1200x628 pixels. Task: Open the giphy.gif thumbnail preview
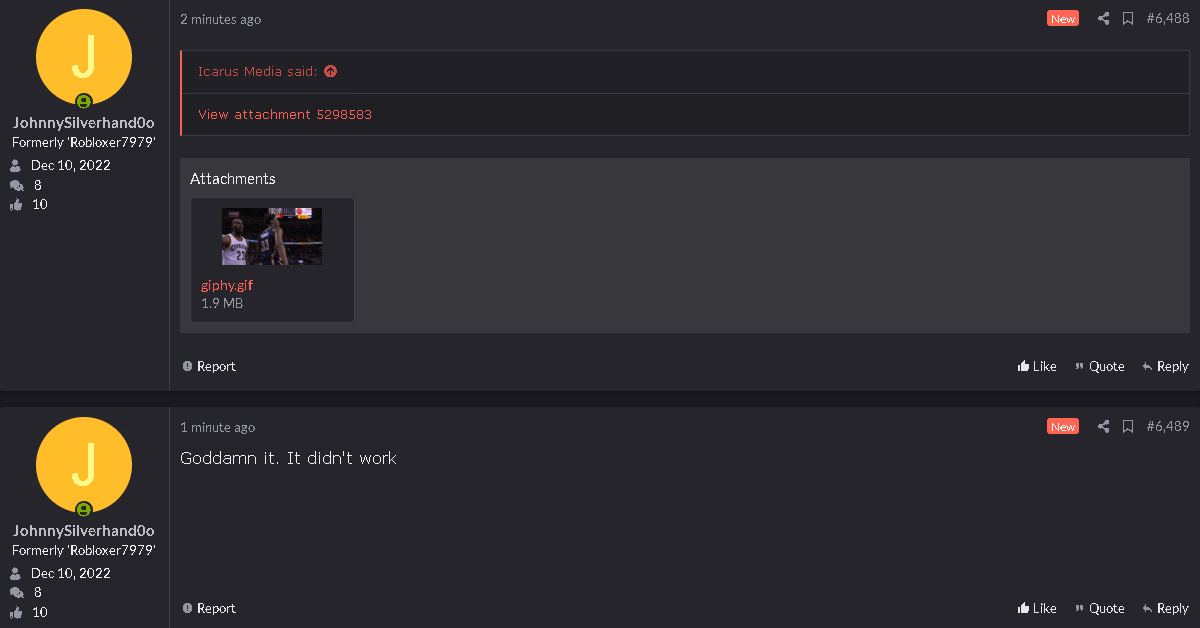pos(272,236)
